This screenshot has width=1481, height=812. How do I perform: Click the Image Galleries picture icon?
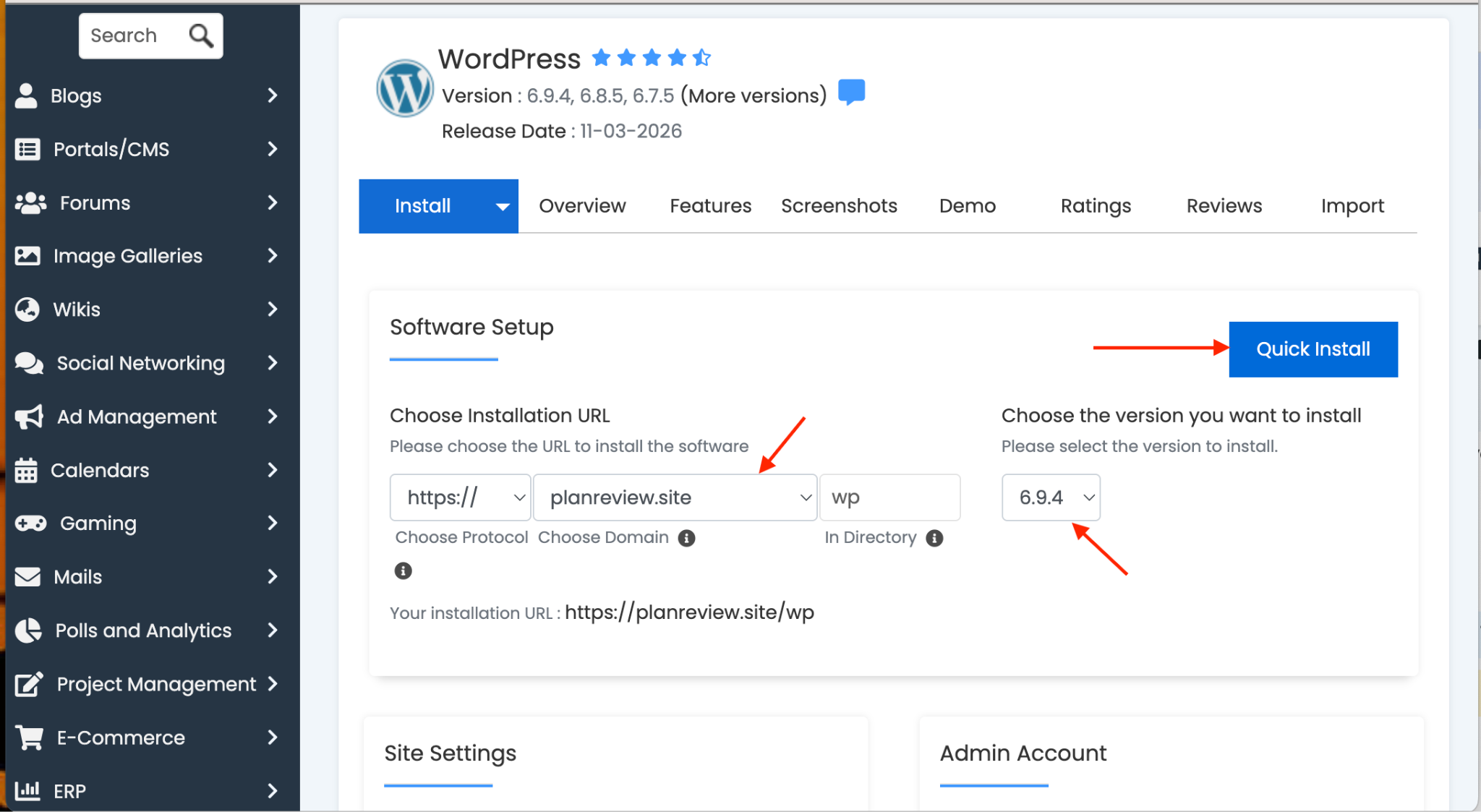pos(27,256)
